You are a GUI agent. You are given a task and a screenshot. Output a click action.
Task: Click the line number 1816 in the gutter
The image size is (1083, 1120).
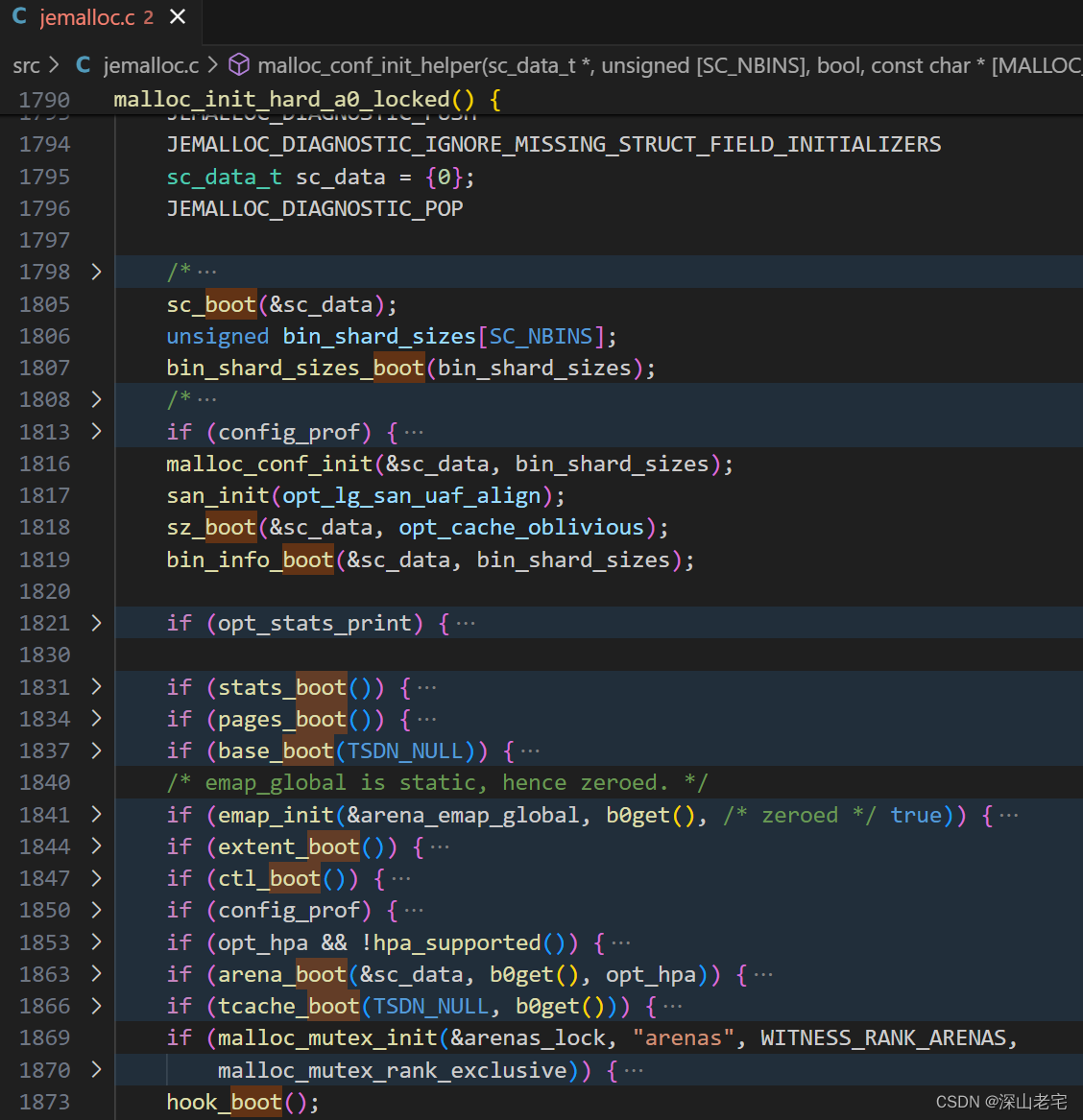click(x=45, y=464)
